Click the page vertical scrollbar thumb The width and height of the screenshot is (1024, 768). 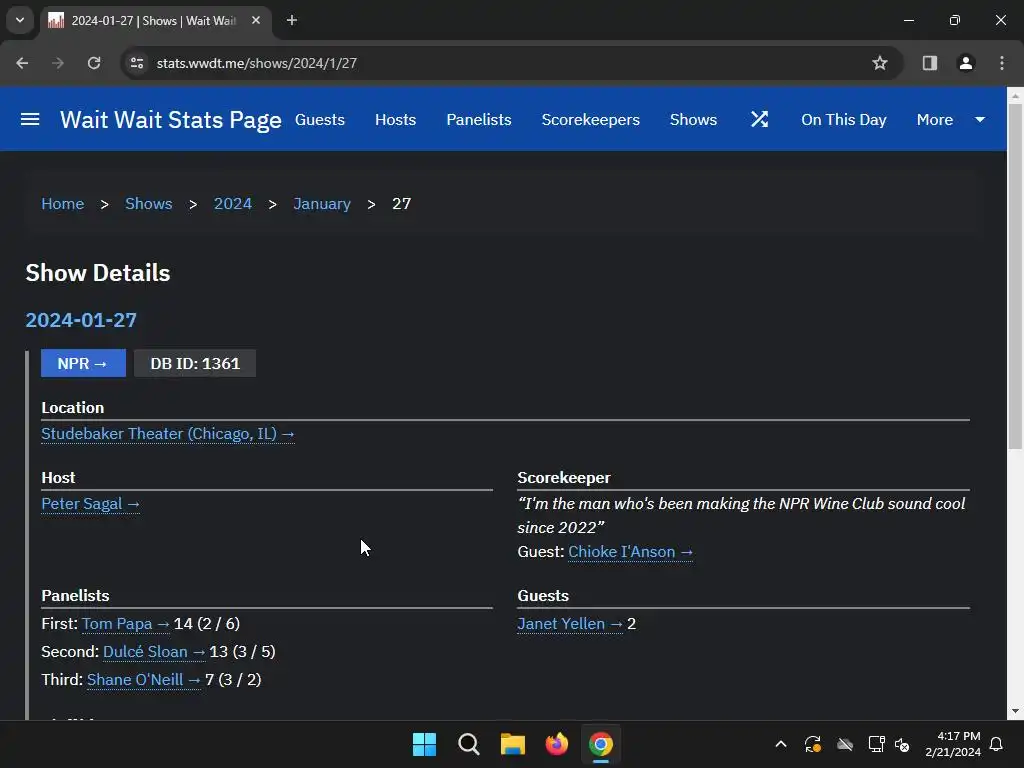point(1016,276)
